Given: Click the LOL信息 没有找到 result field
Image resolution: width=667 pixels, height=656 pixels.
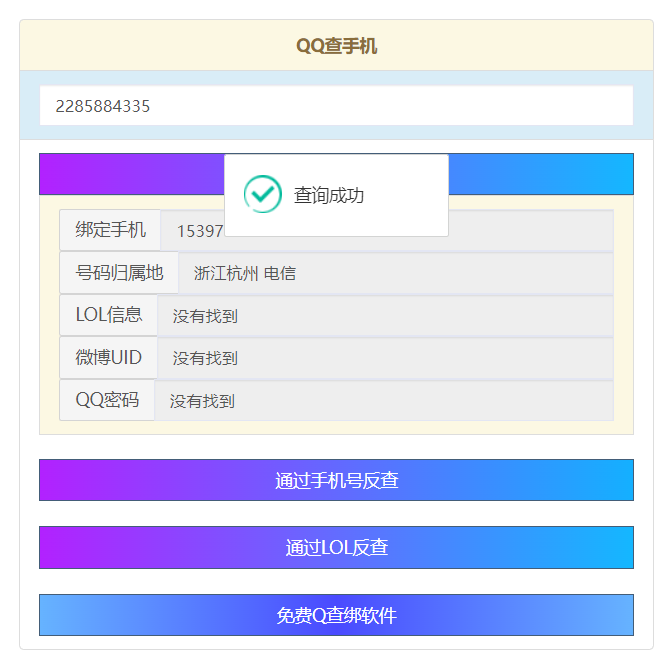Looking at the screenshot, I should (x=385, y=316).
